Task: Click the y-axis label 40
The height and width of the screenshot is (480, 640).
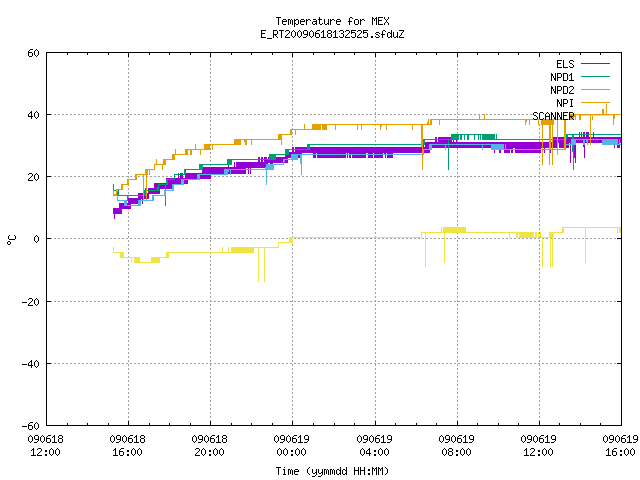Action: (x=33, y=115)
